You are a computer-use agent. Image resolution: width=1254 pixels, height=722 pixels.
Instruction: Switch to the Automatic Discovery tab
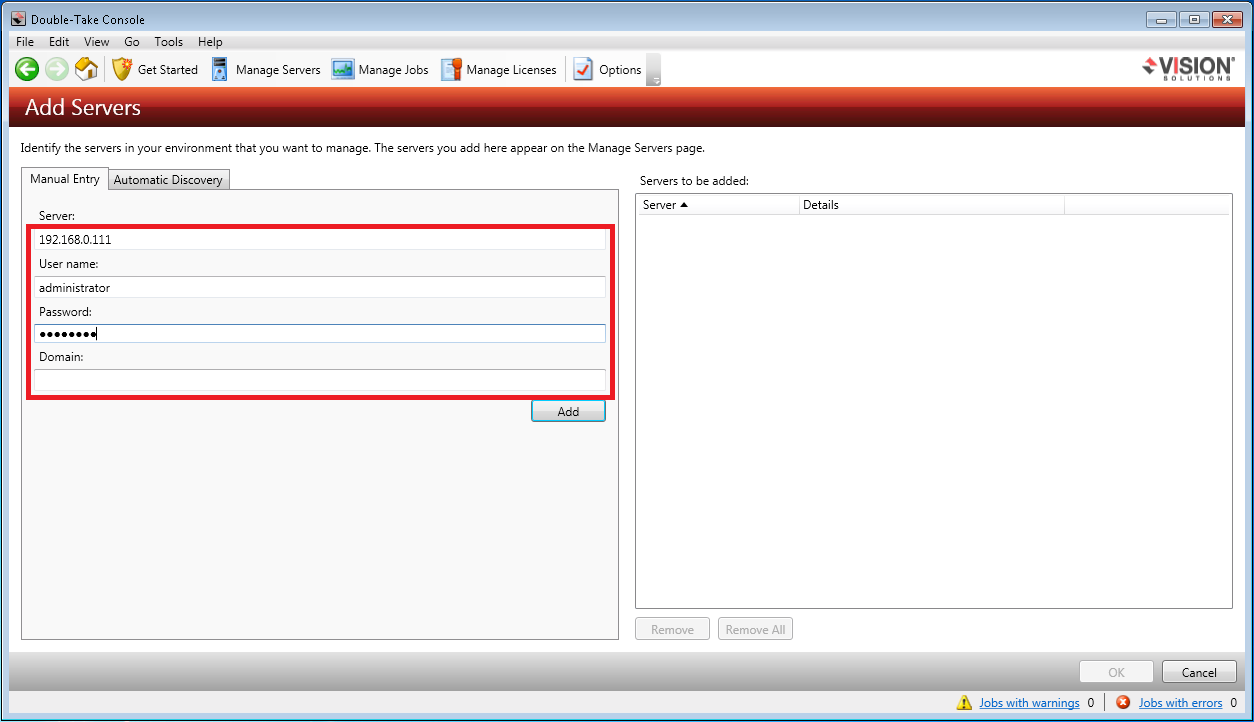(x=168, y=180)
